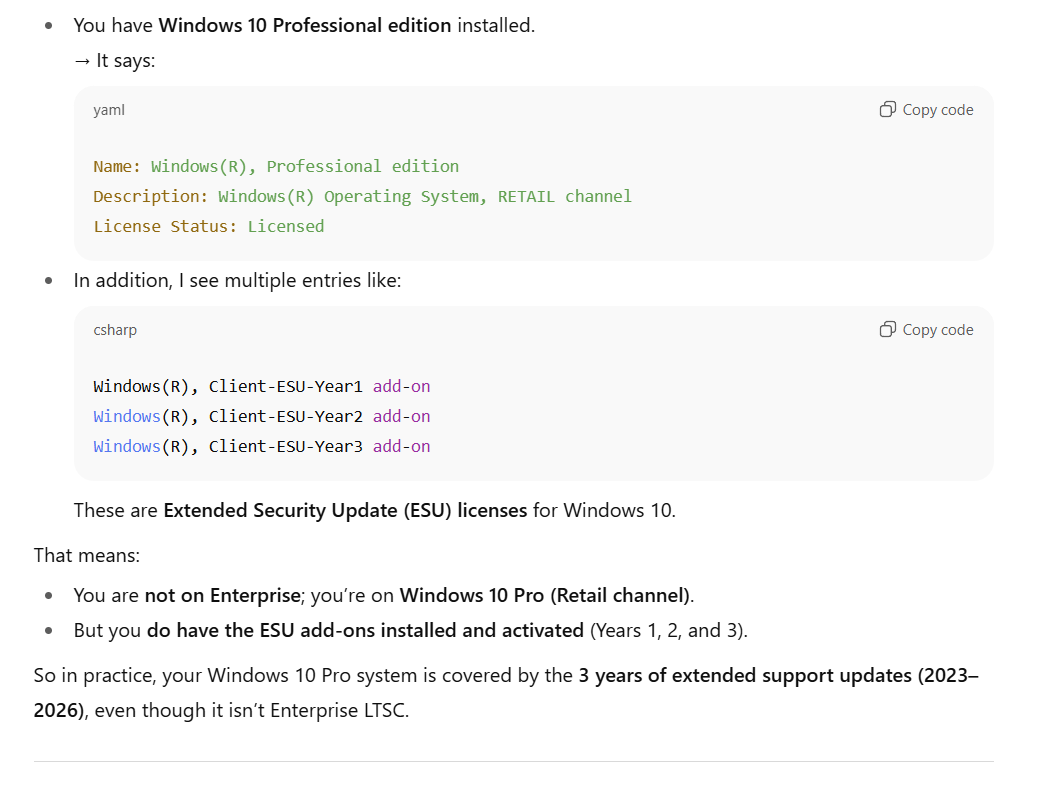The image size is (1052, 787).
Task: Click the 'Description: Windows(R) Operating System' line
Action: [x=362, y=197]
